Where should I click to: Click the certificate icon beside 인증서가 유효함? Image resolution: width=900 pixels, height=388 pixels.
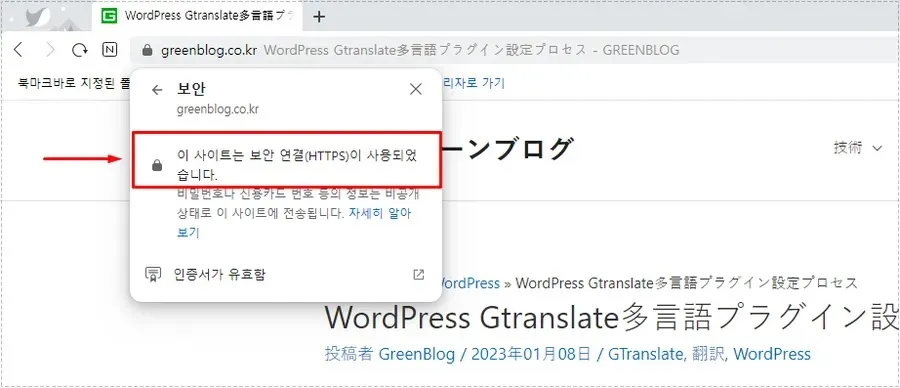[152, 274]
